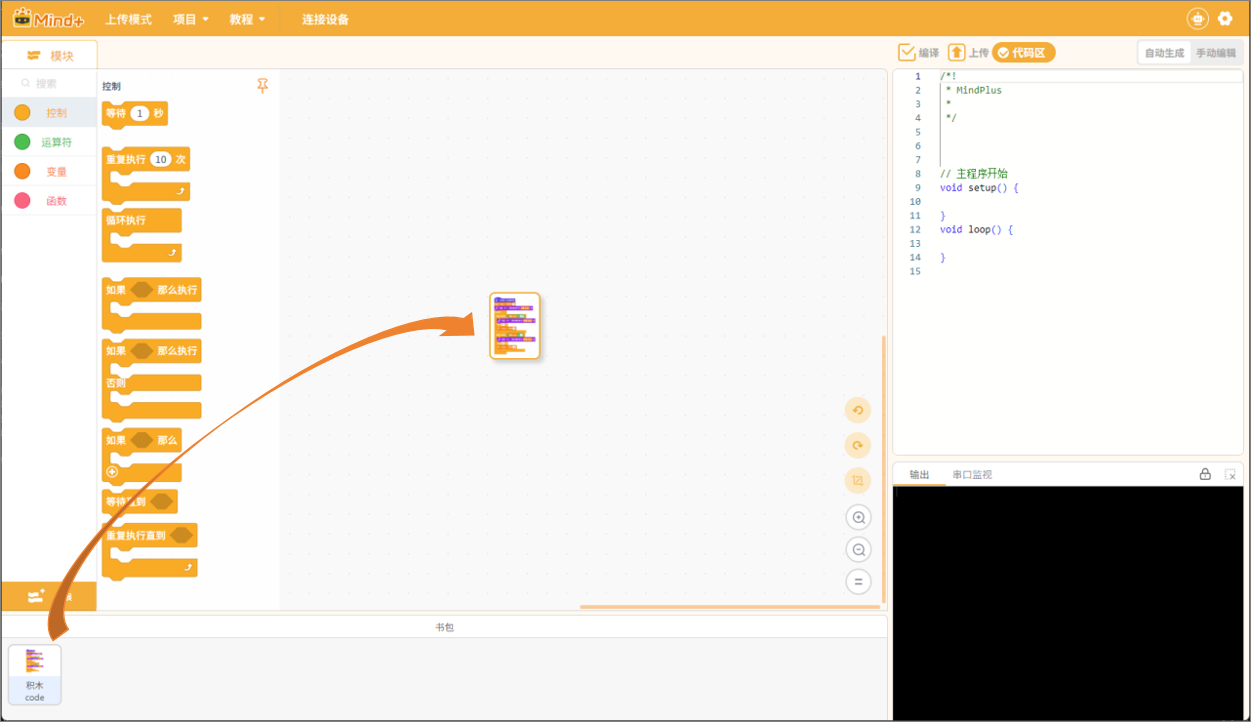Click the clear output icon

[x=1230, y=474]
